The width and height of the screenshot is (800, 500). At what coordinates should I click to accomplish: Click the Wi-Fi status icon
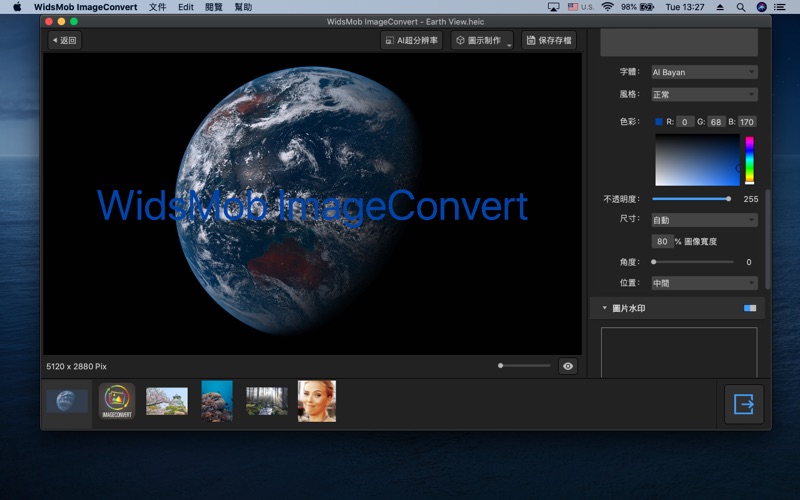coord(607,7)
